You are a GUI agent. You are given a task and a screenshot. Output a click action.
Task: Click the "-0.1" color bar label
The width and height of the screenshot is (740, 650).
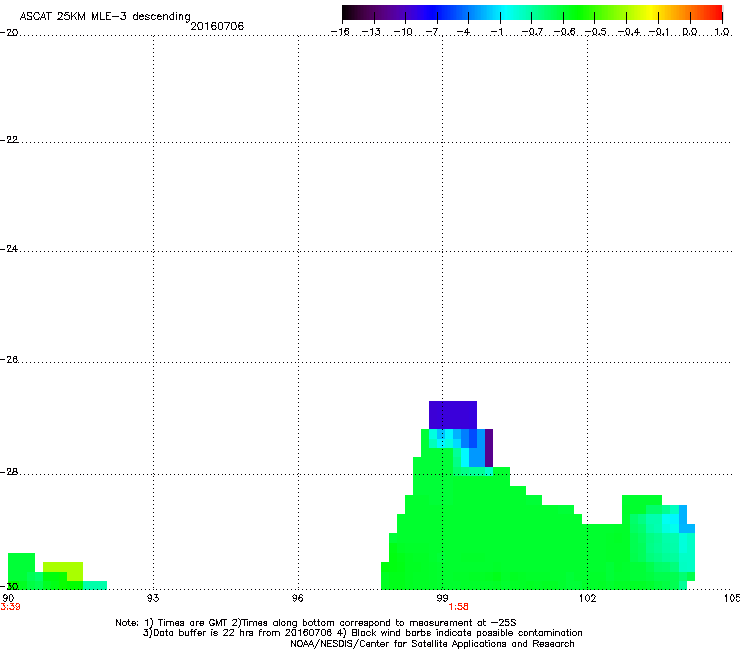[659, 32]
